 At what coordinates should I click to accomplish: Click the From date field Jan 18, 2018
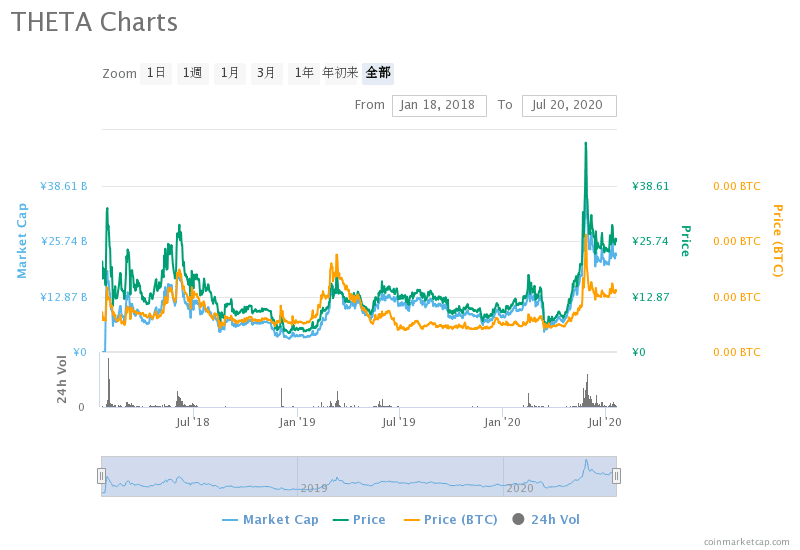point(439,106)
